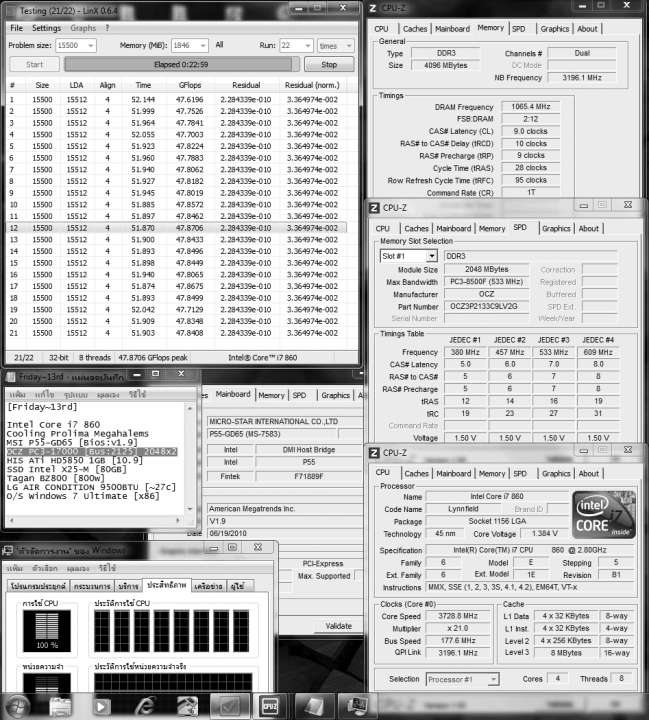Click the Max Bandwidth PC3-8500F field
The height and width of the screenshot is (720, 649).
click(485, 282)
